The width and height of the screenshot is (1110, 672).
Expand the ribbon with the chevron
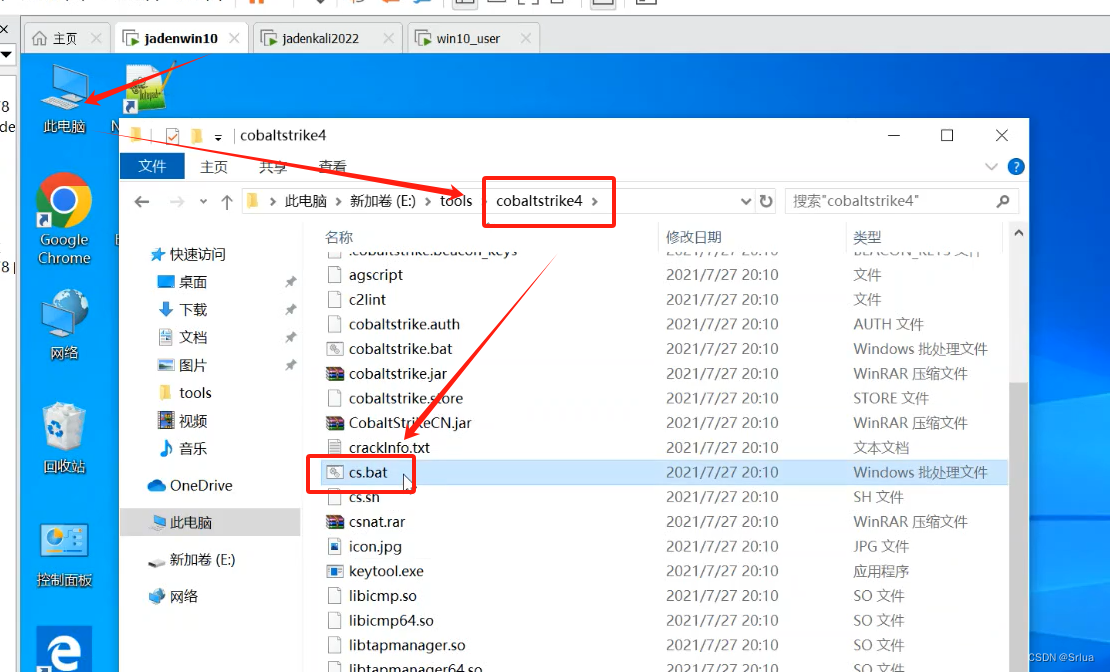click(991, 167)
